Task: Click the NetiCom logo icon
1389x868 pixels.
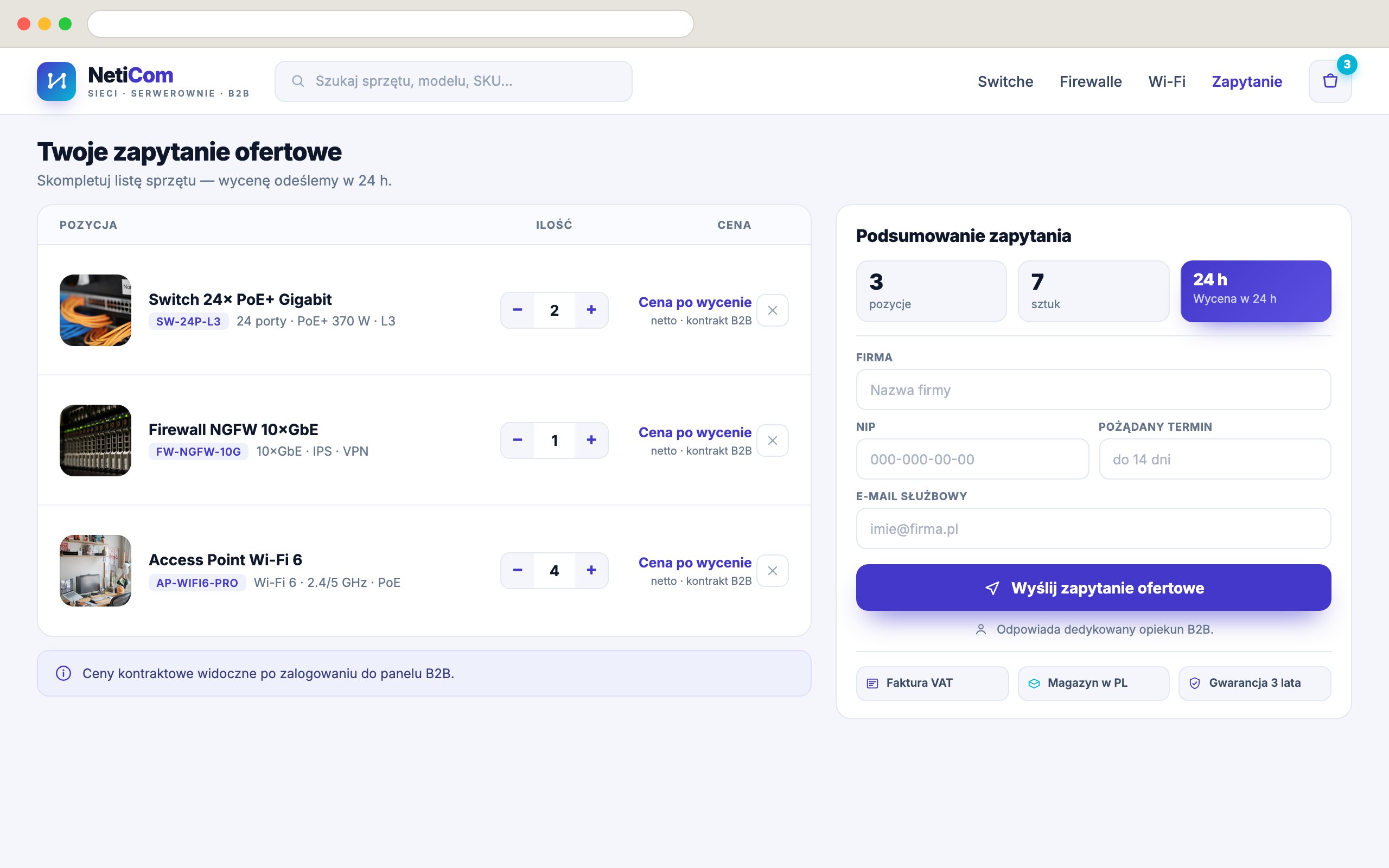Action: tap(56, 81)
